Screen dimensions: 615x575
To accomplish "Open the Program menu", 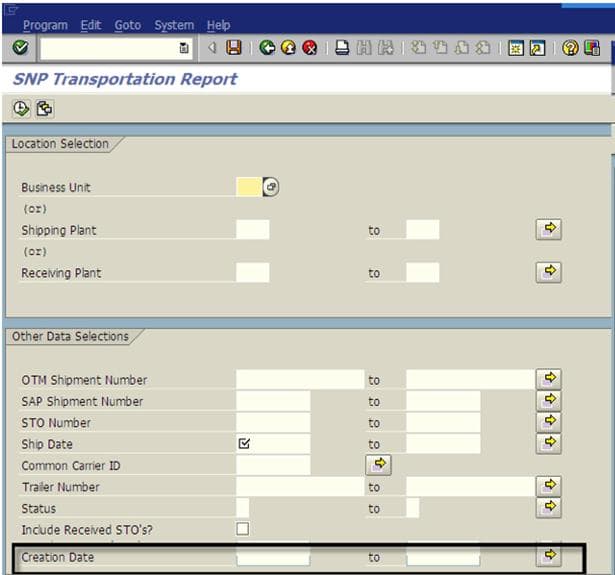I will [45, 25].
